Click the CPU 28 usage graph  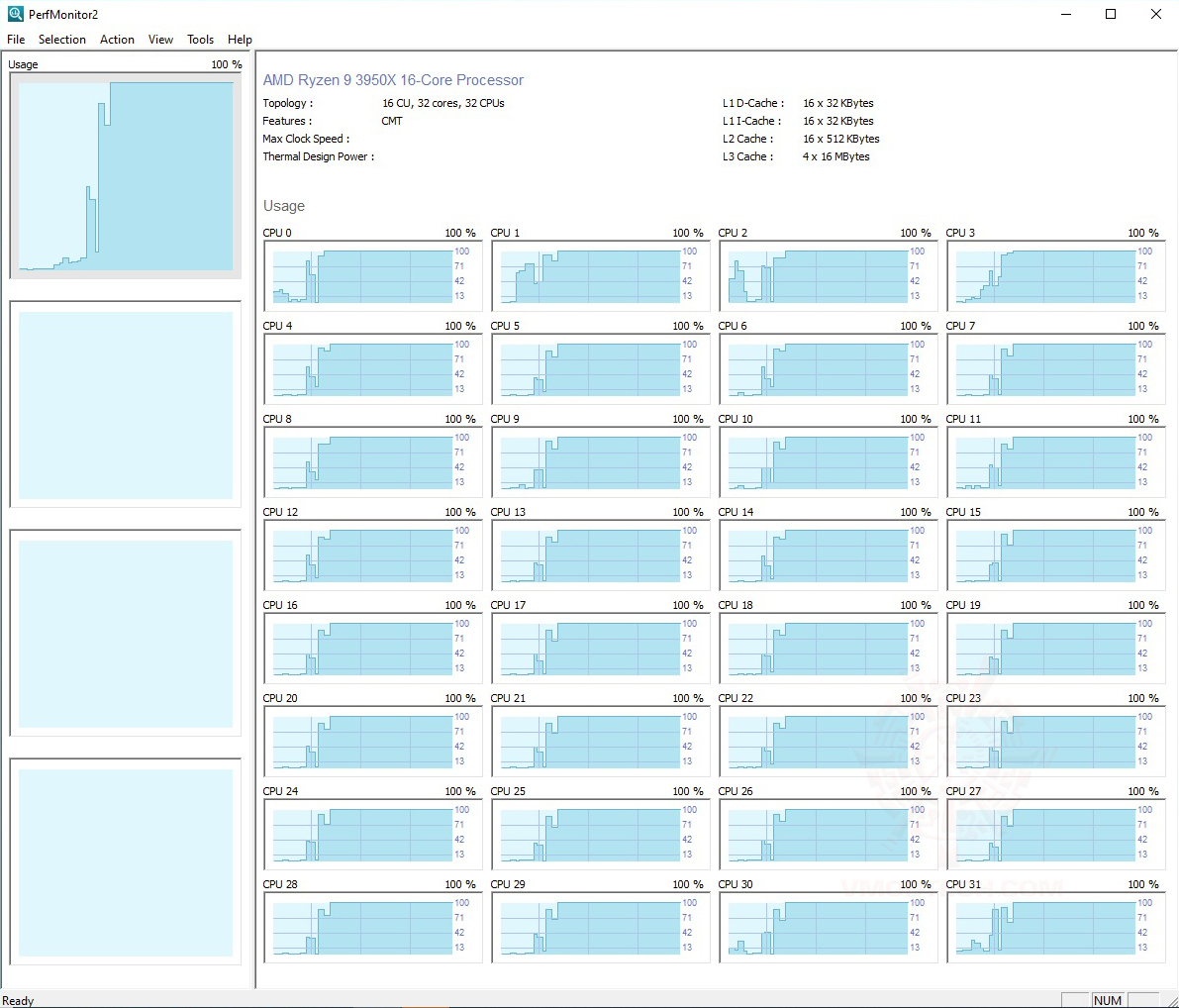[x=373, y=929]
